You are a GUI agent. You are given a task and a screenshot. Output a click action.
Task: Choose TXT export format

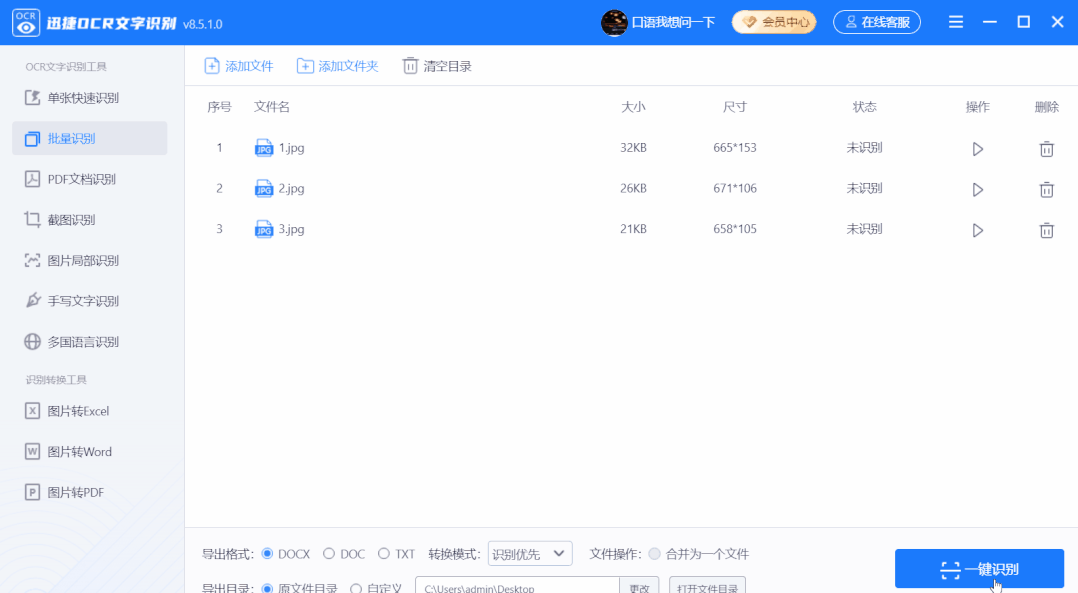coord(397,554)
